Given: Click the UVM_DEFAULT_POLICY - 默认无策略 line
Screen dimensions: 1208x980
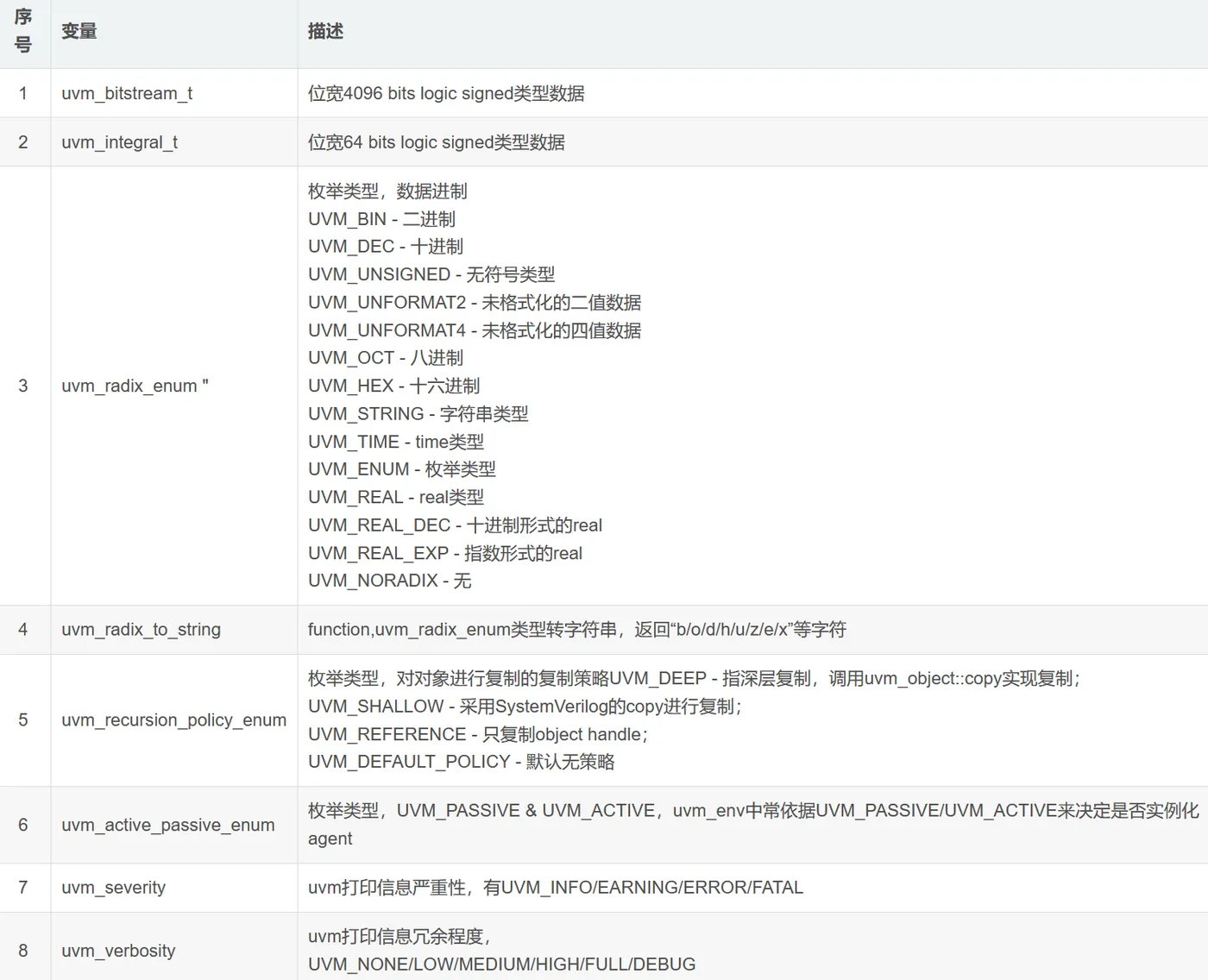Looking at the screenshot, I should click(x=462, y=762).
